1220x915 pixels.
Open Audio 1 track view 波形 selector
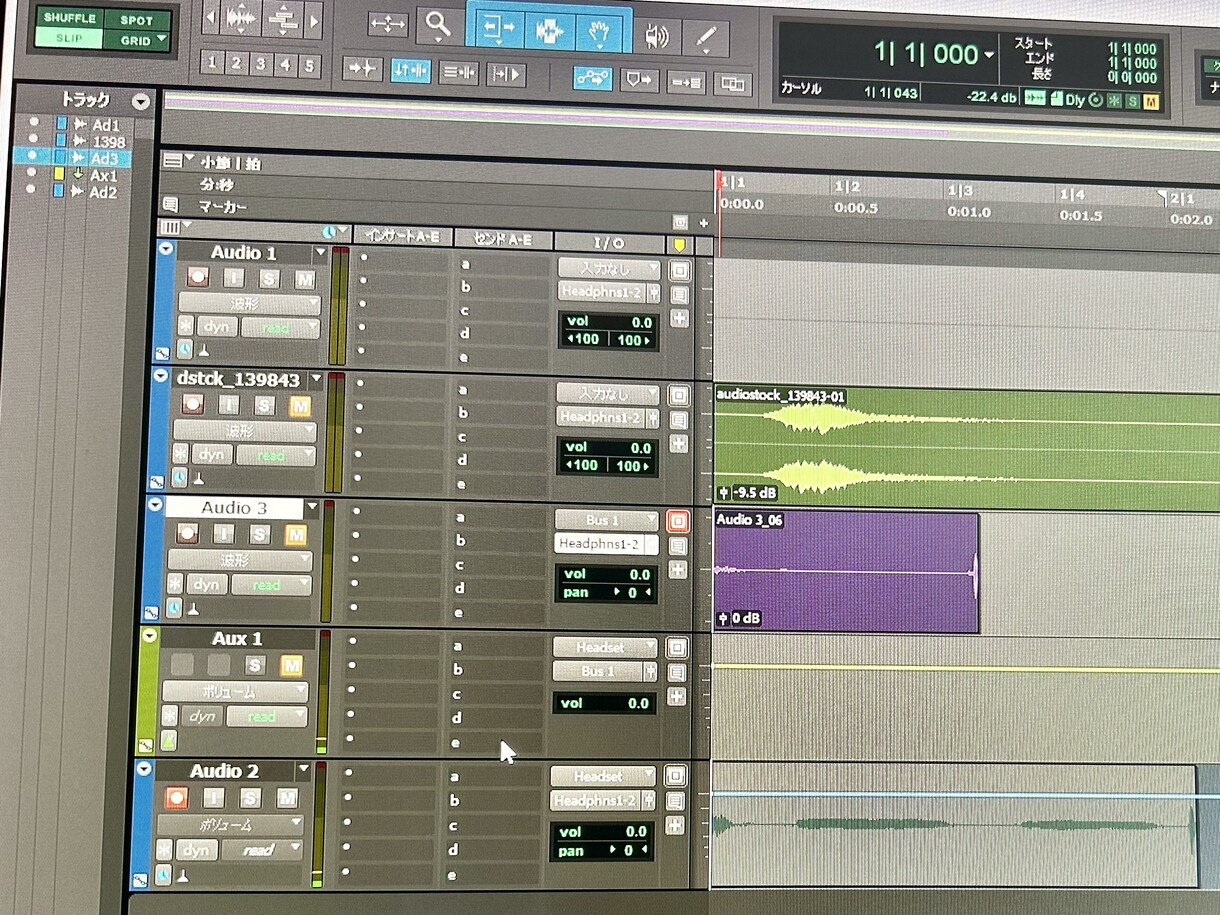(249, 303)
